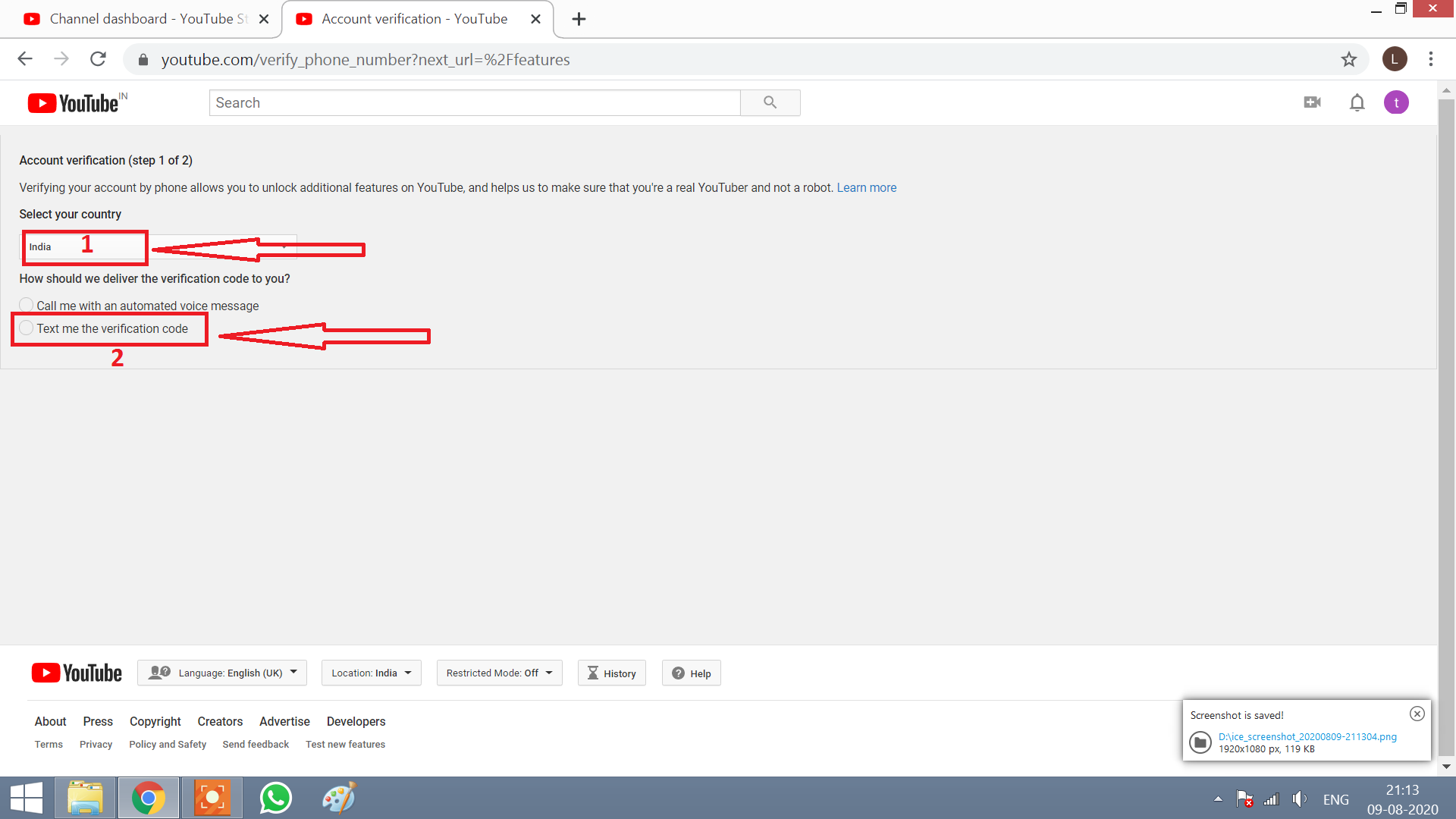Click the purple account avatar
1456x819 pixels.
pyautogui.click(x=1396, y=102)
